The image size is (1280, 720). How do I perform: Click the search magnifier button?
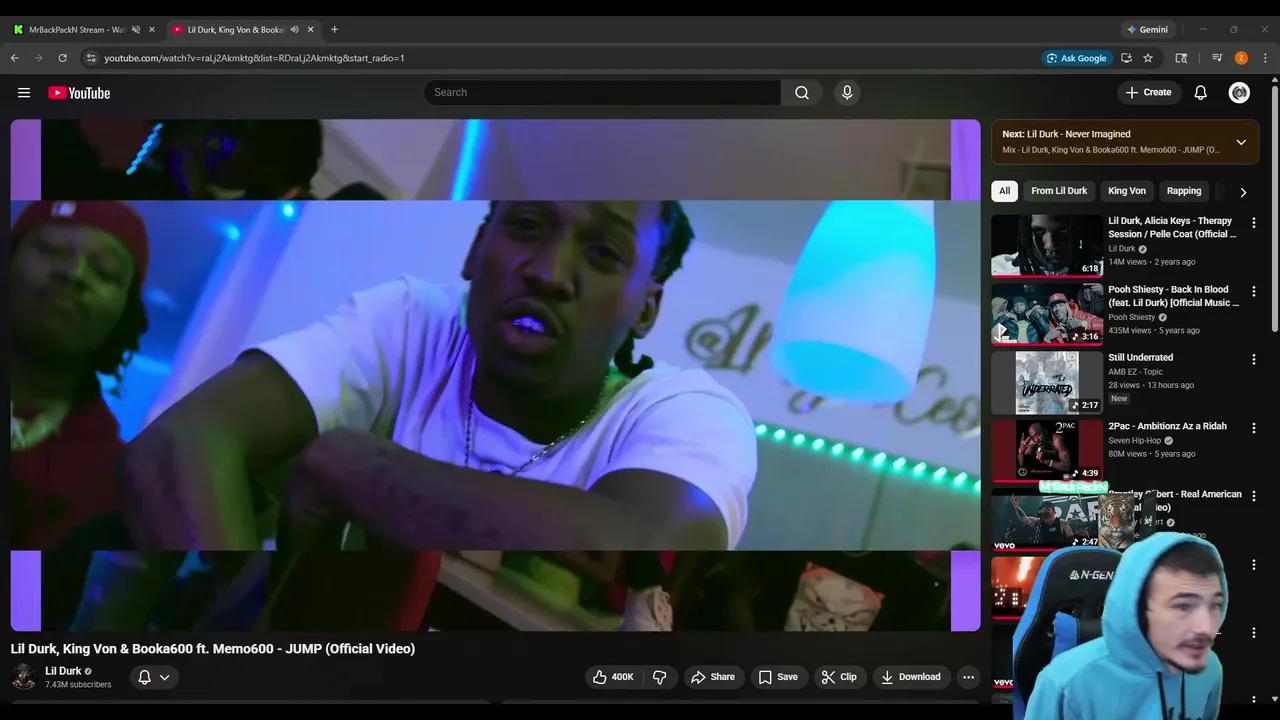(x=802, y=93)
